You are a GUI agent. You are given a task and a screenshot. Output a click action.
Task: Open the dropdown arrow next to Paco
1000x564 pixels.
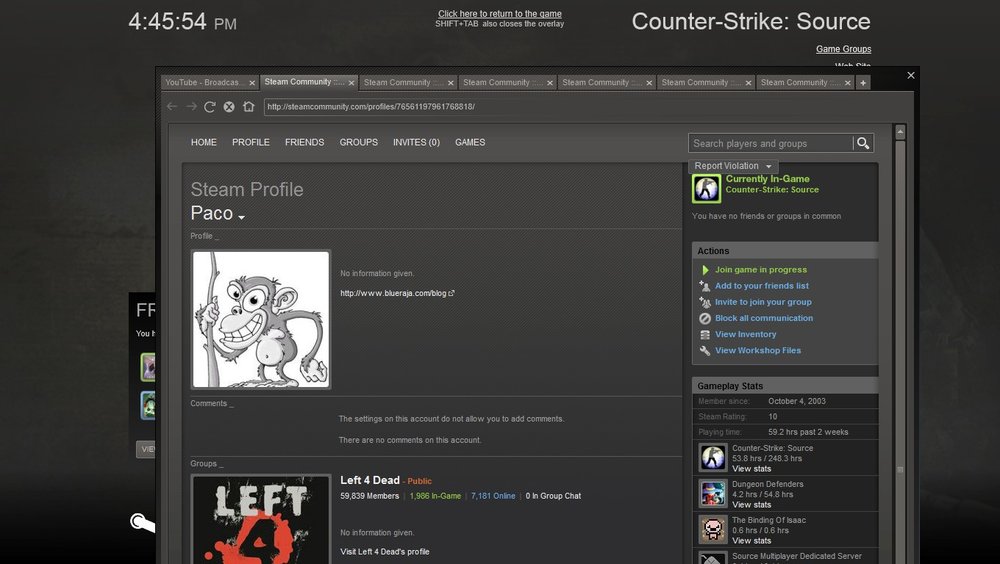pos(242,217)
